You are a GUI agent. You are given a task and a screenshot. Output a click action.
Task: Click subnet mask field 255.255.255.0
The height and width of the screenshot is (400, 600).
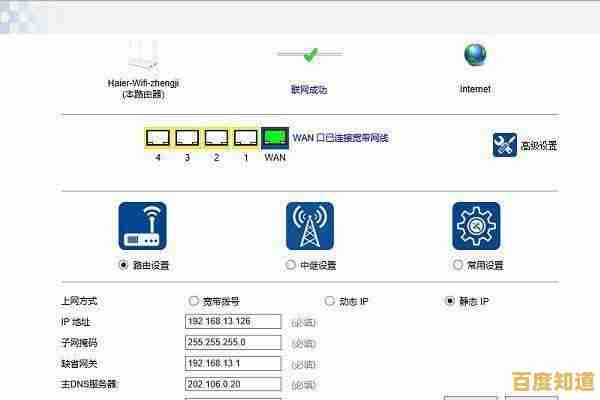233,342
